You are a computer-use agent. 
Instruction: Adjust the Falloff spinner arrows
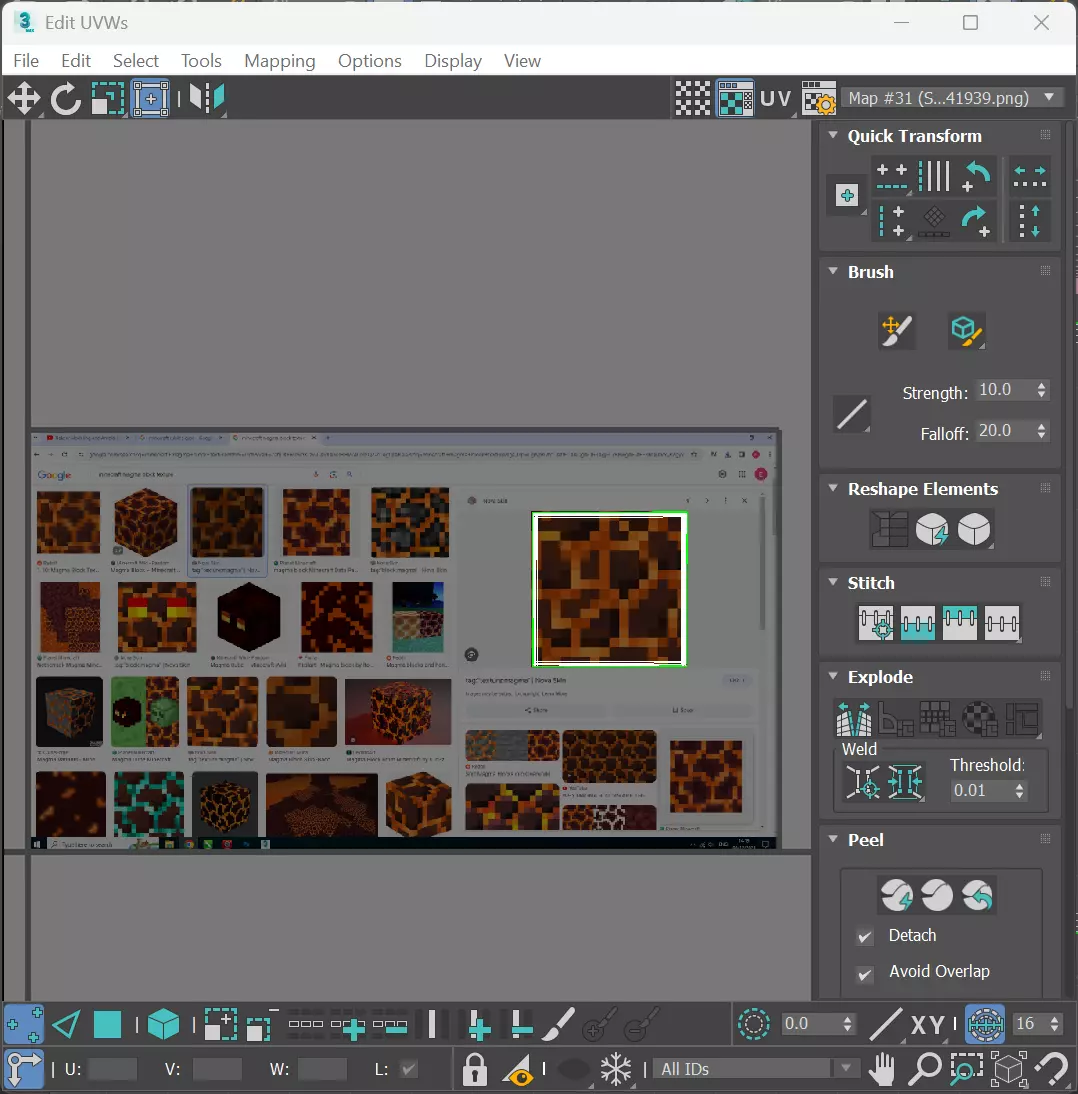(1041, 431)
